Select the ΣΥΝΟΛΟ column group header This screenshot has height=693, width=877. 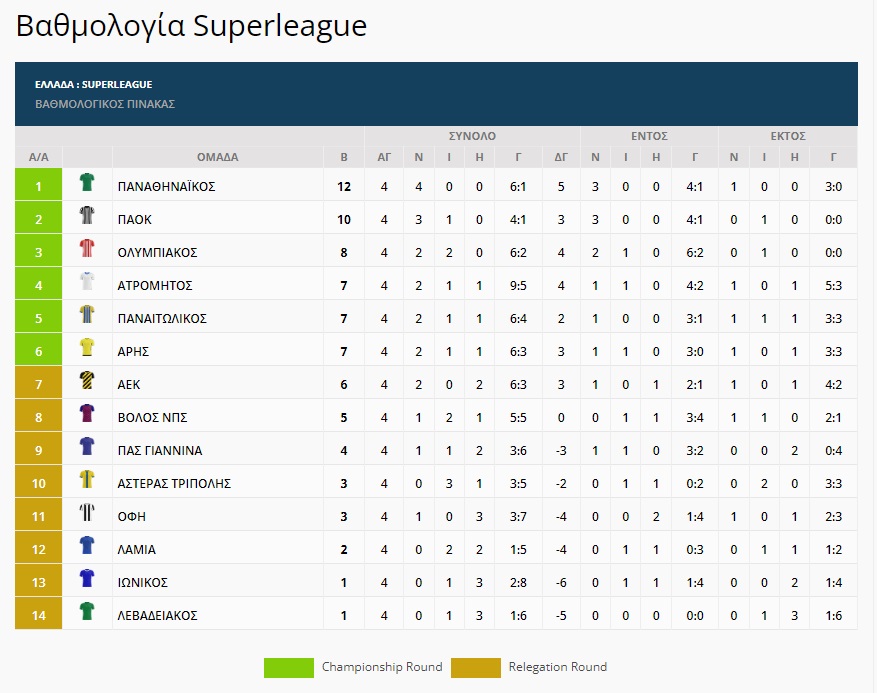point(472,136)
